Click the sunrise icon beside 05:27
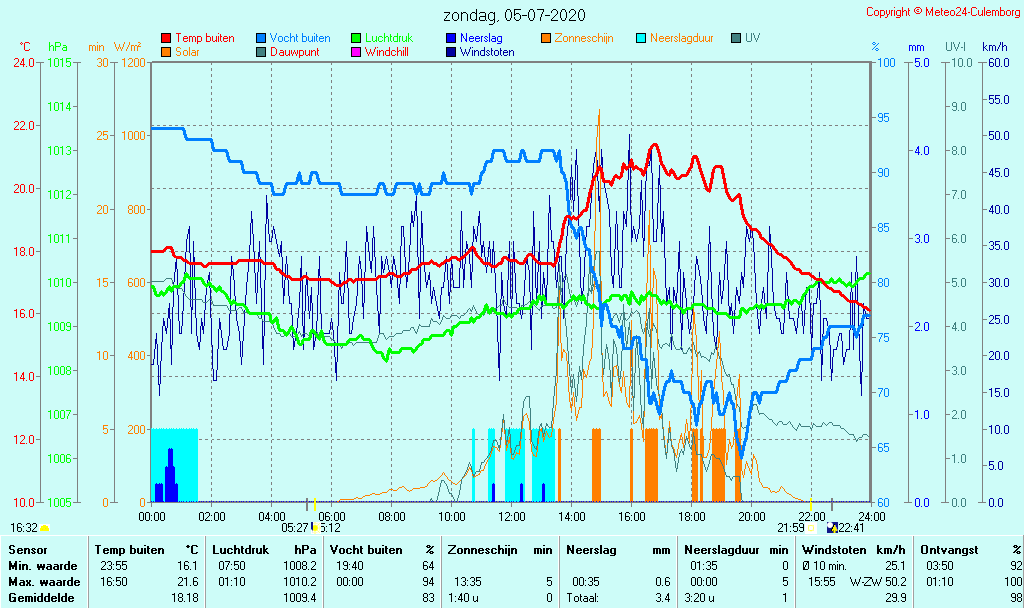This screenshot has height=608, width=1026. 314,528
